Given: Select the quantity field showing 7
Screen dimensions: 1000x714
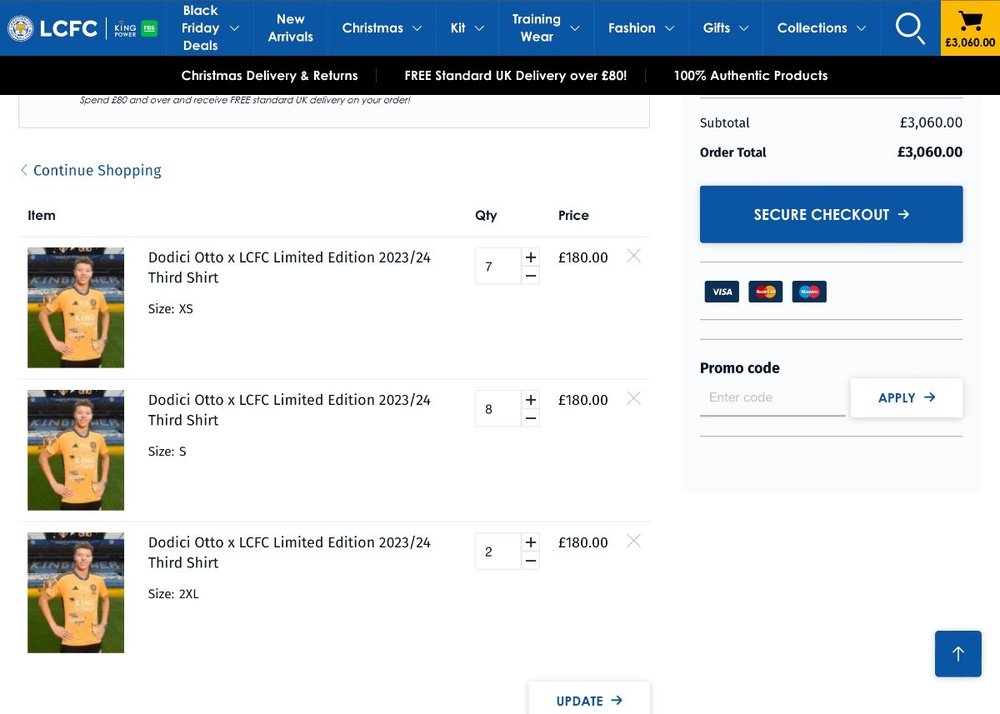Looking at the screenshot, I should (498, 266).
